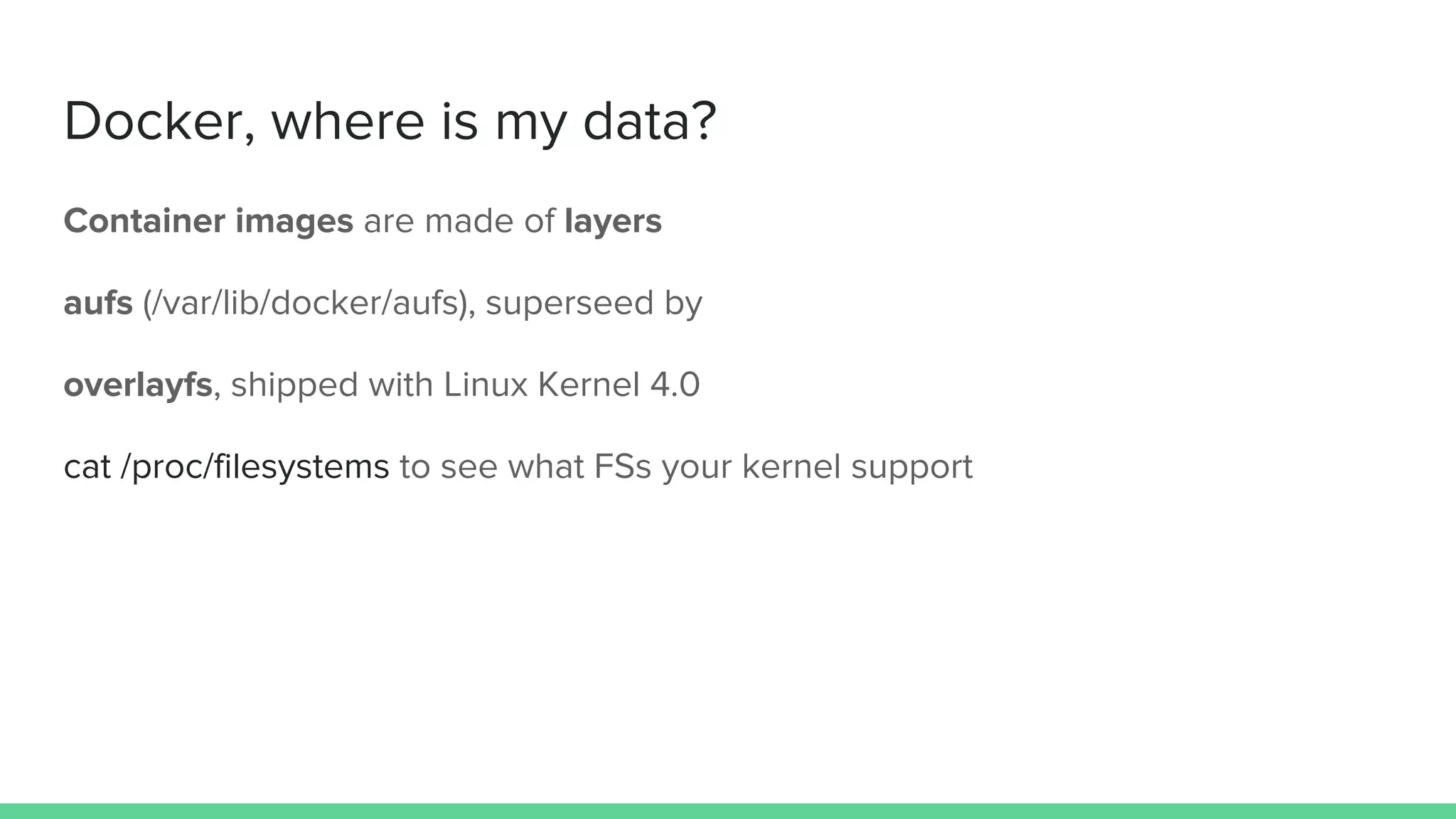Select the bold 'overlayfs' term
The image size is (1456, 819).
point(138,385)
